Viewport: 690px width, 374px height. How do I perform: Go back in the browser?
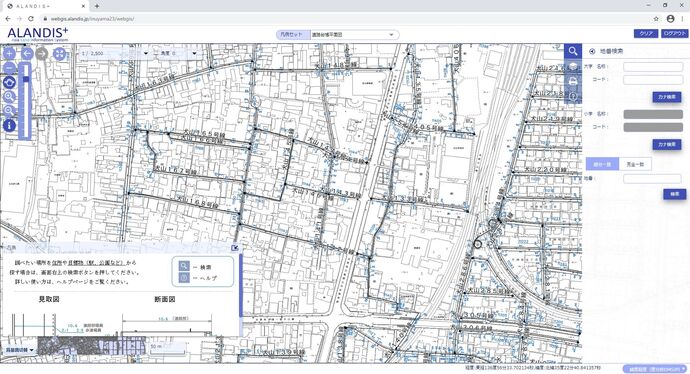pyautogui.click(x=8, y=19)
